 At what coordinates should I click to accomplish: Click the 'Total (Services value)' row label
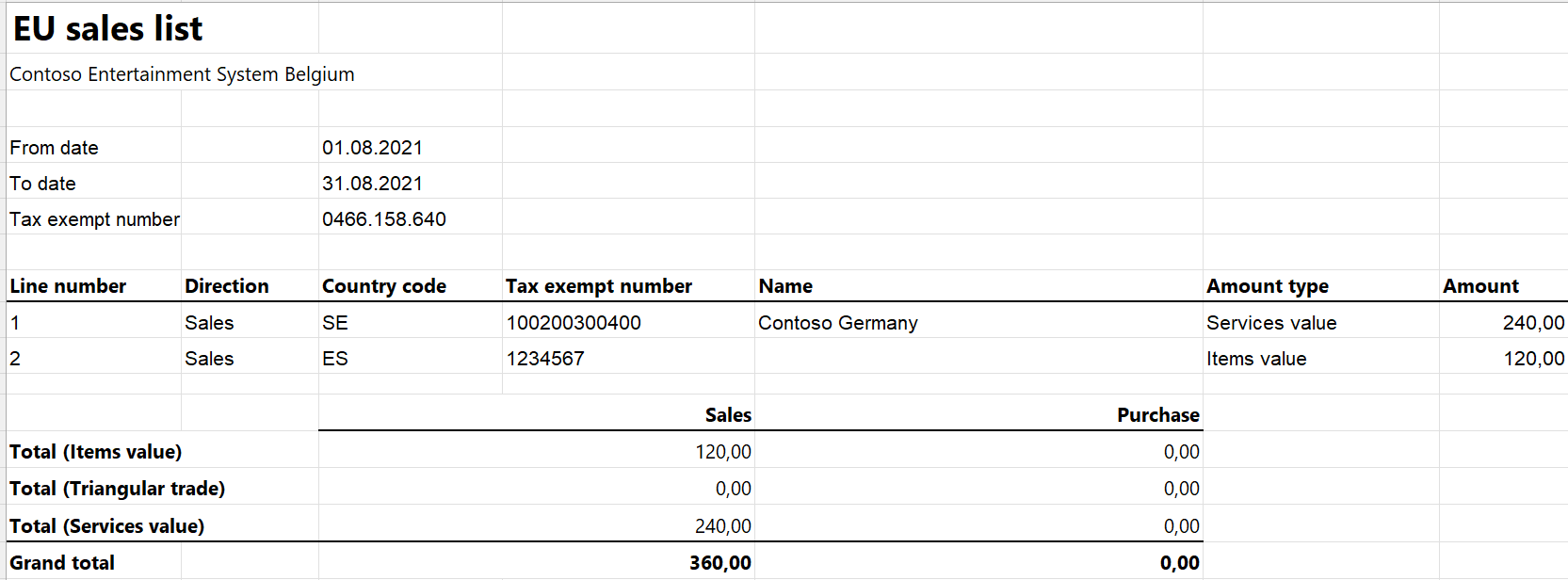click(x=106, y=526)
